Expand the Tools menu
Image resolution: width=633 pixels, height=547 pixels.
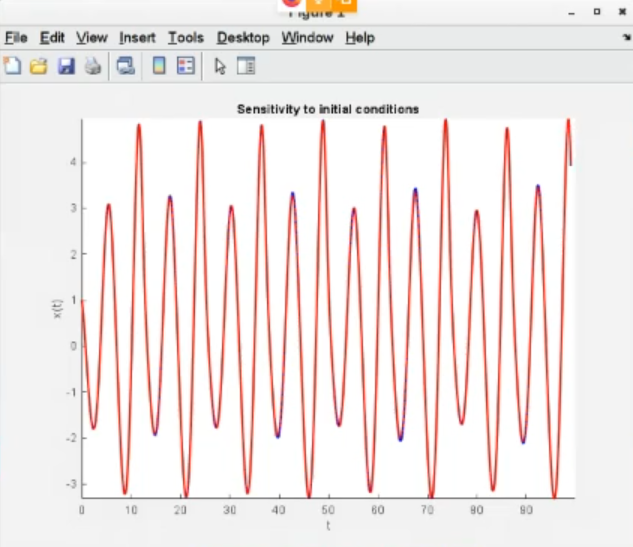click(186, 38)
